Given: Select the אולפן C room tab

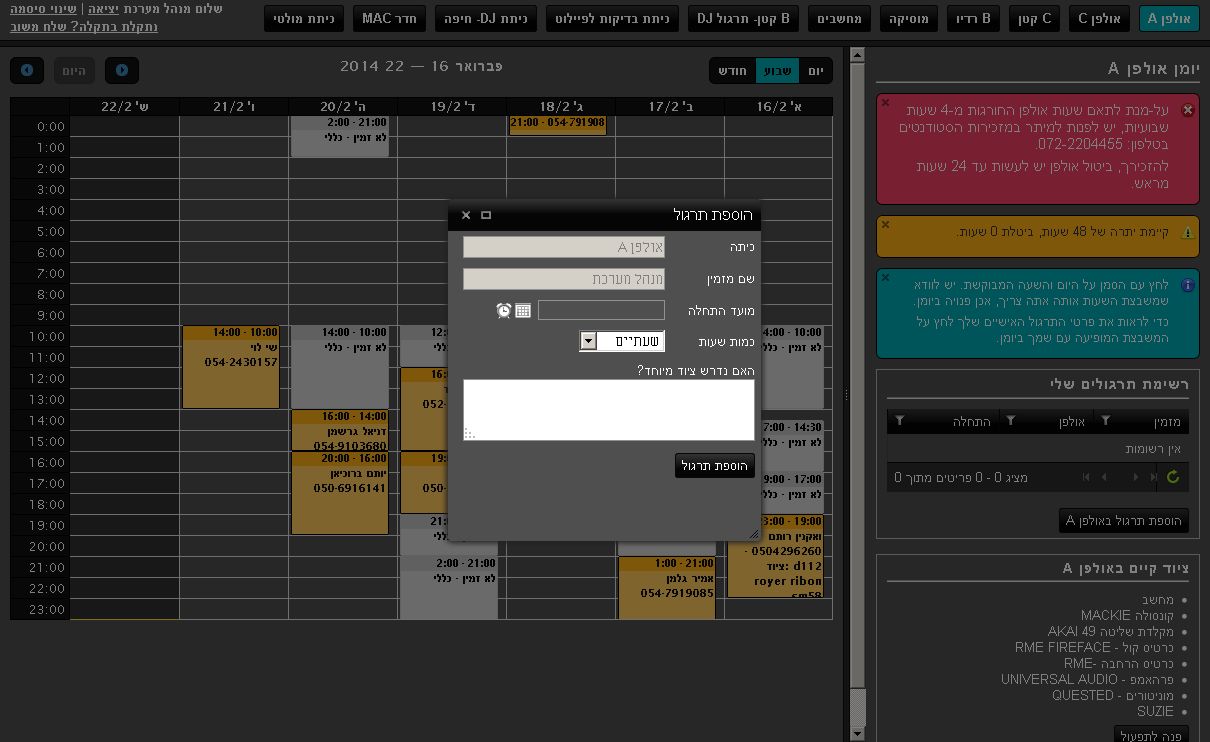Looking at the screenshot, I should click(1099, 19).
